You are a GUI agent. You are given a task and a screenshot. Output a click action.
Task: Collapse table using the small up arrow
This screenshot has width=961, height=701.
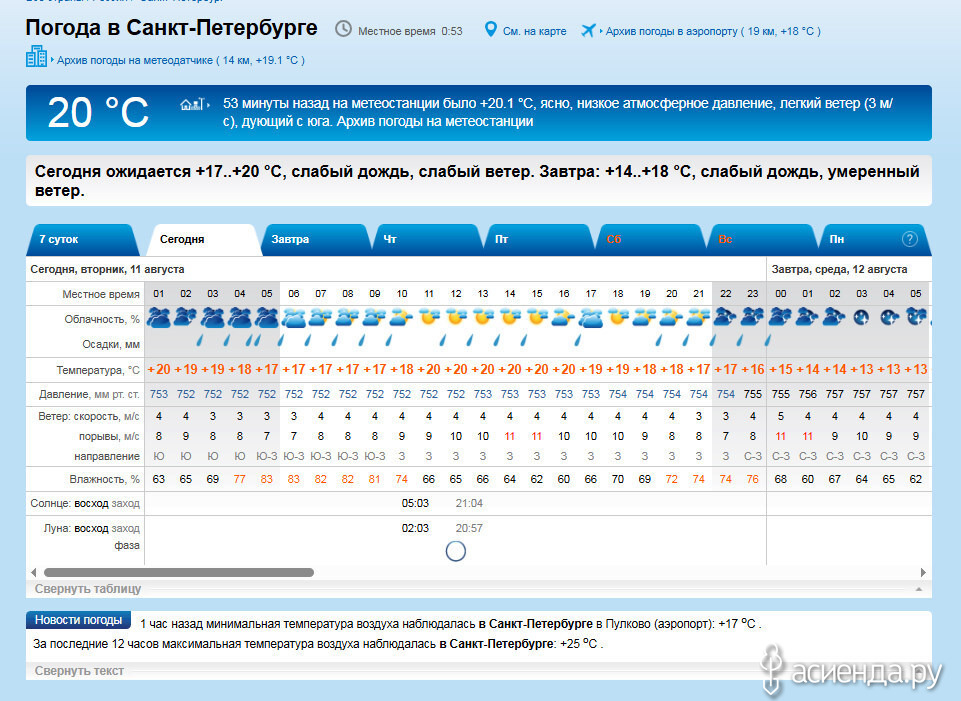pyautogui.click(x=918, y=589)
